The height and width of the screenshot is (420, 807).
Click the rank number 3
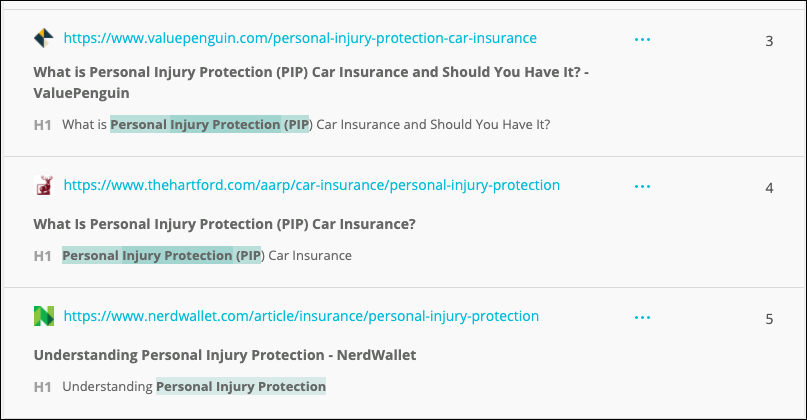[769, 41]
